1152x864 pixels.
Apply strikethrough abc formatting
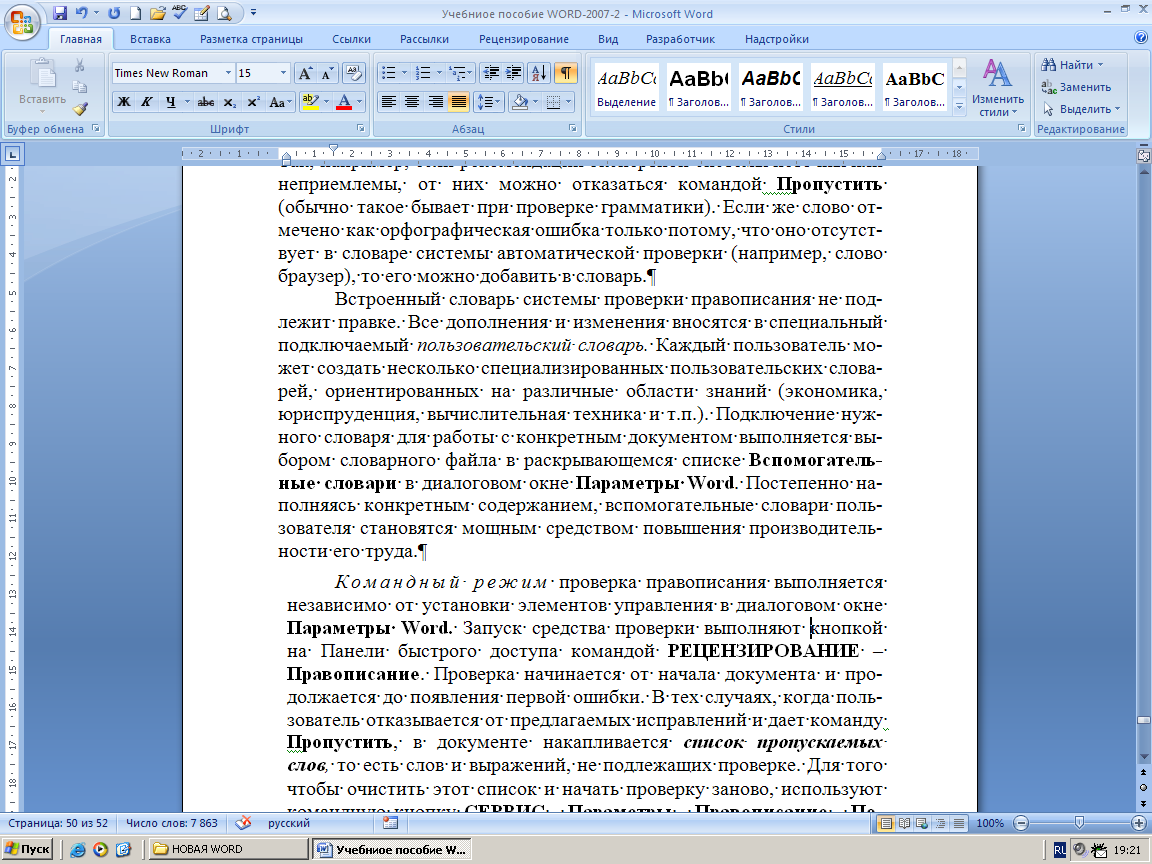click(x=206, y=102)
